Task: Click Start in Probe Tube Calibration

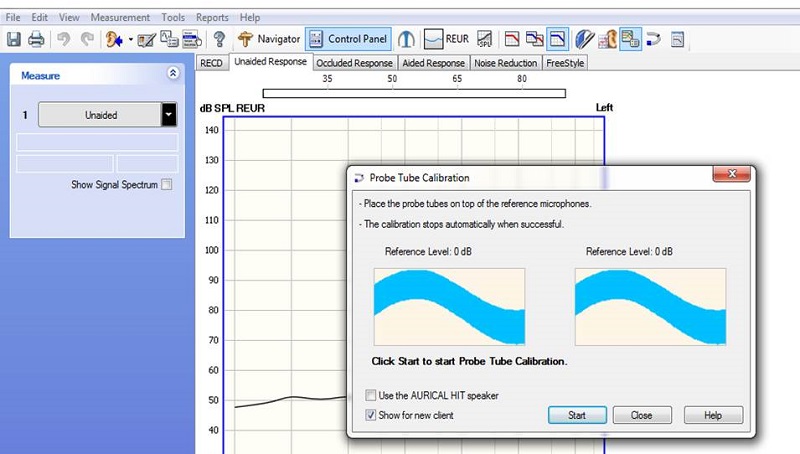Action: coord(577,415)
